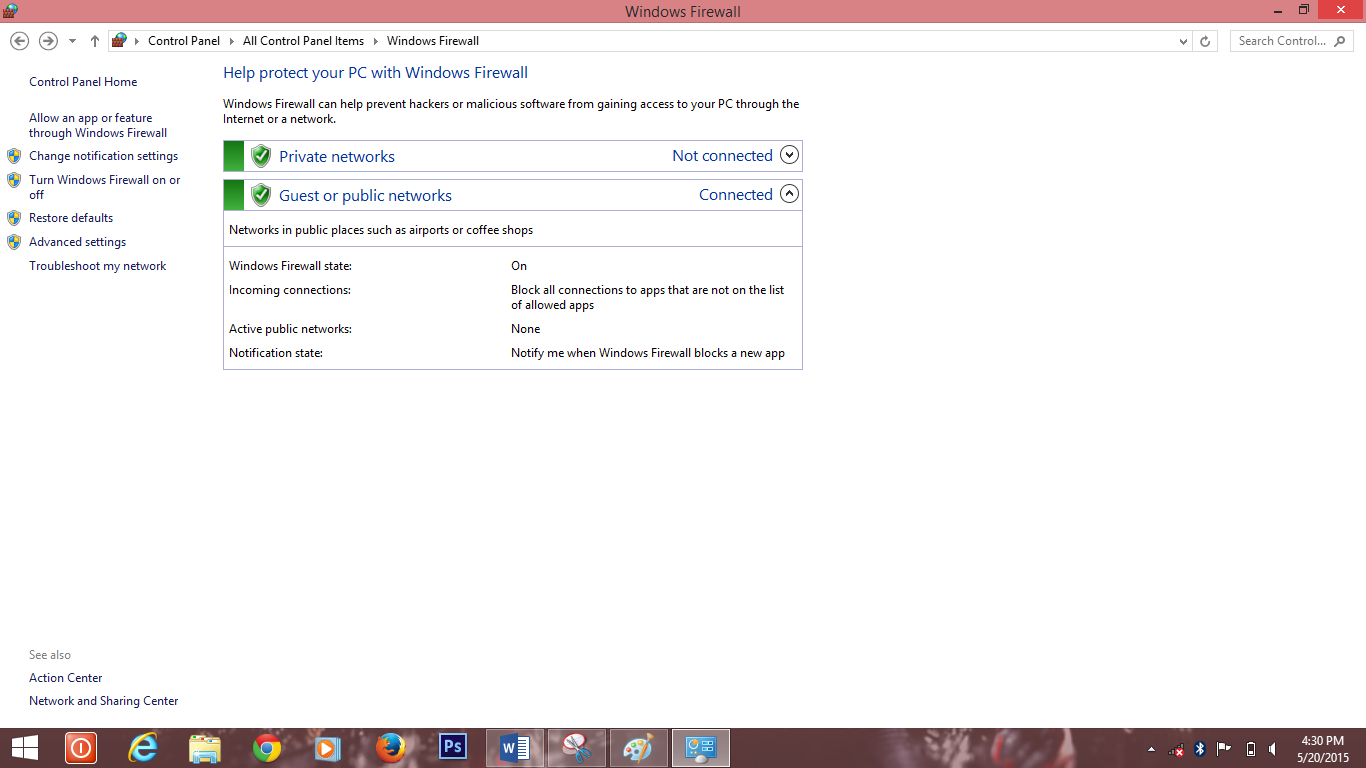Switch to Paint in taskbar

638,748
